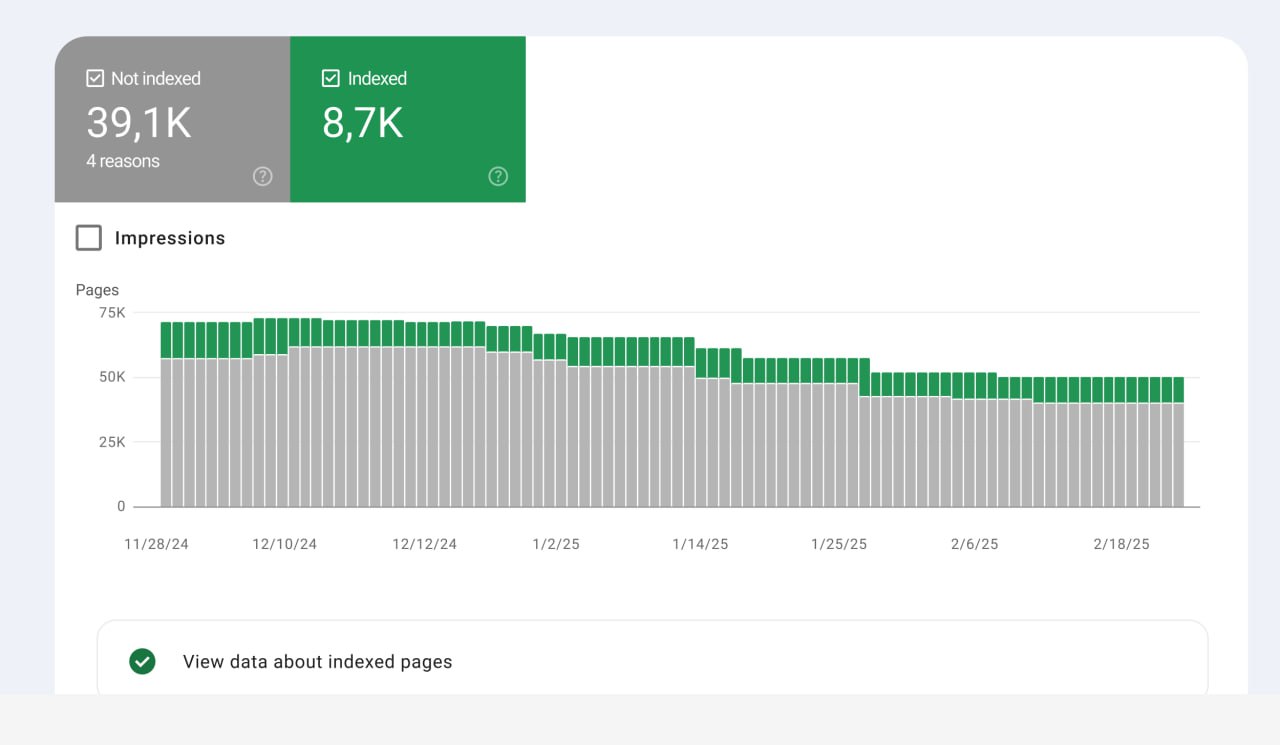Open help icon on green Indexed card

[498, 176]
